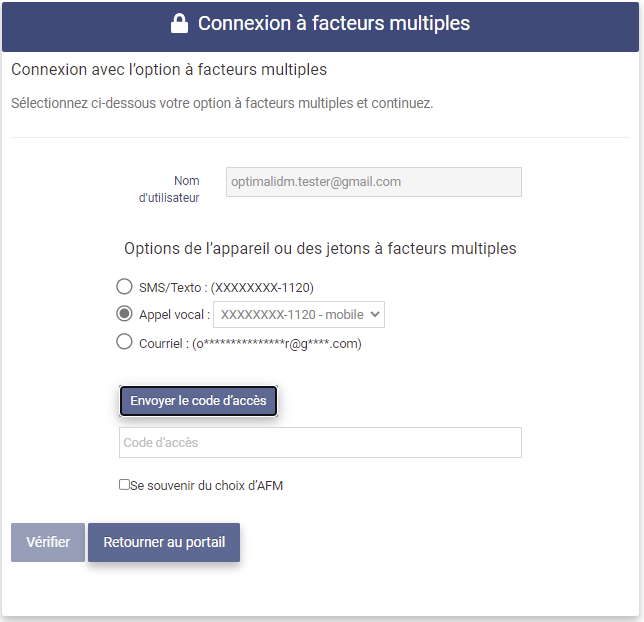Viewport: 644px width, 622px height.
Task: Click the Envoyer le code d'accès button
Action: click(198, 401)
